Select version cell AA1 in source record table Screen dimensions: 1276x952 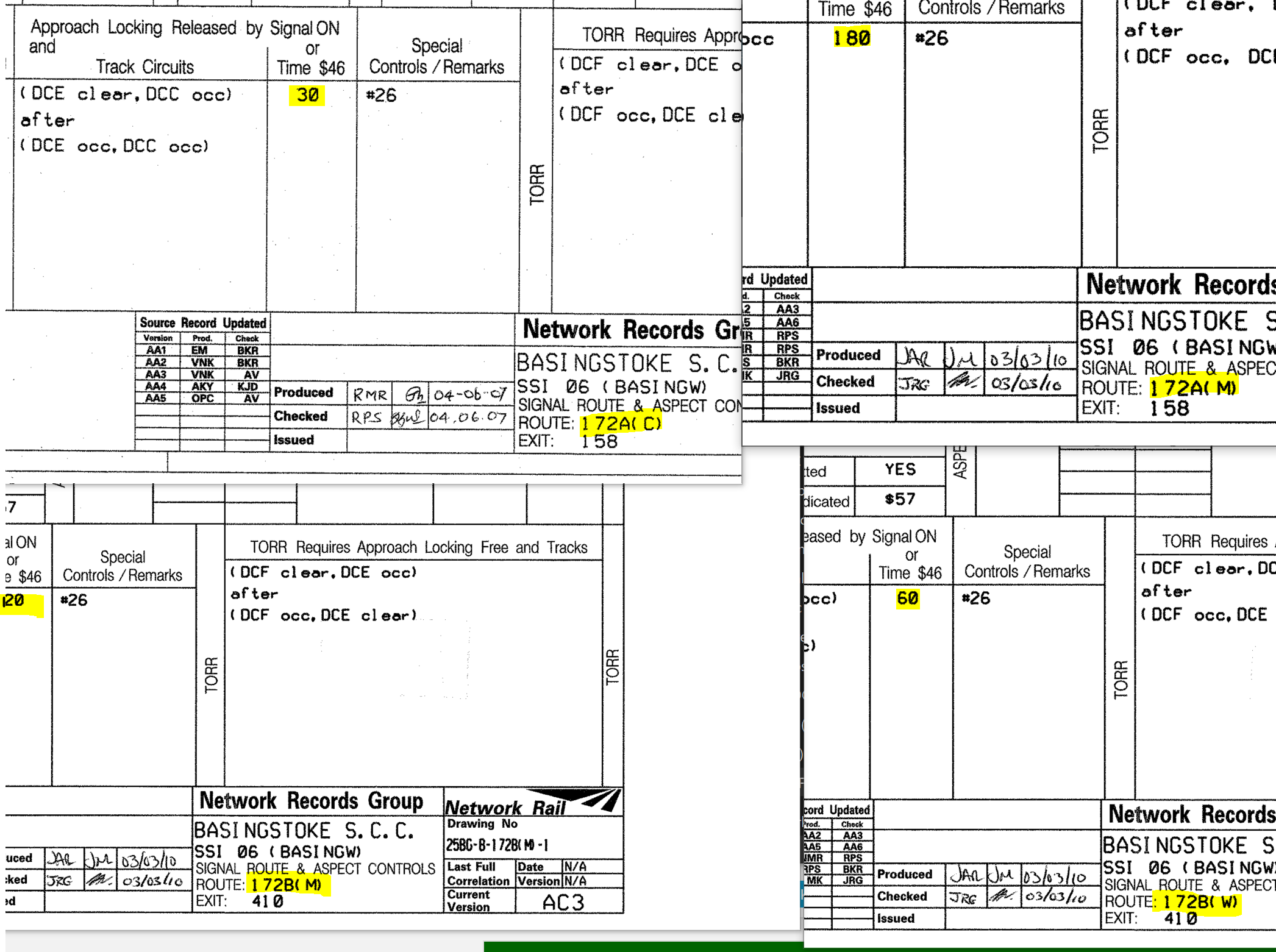157,350
